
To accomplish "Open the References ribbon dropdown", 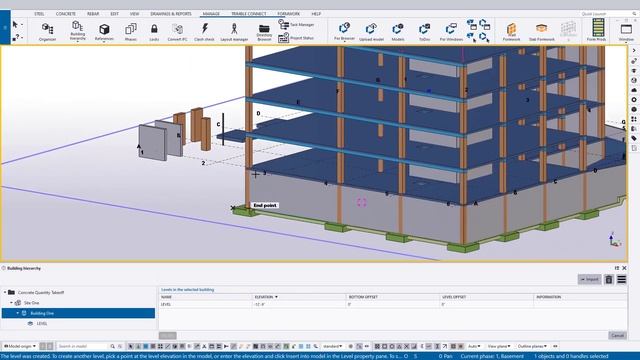I will (104, 32).
